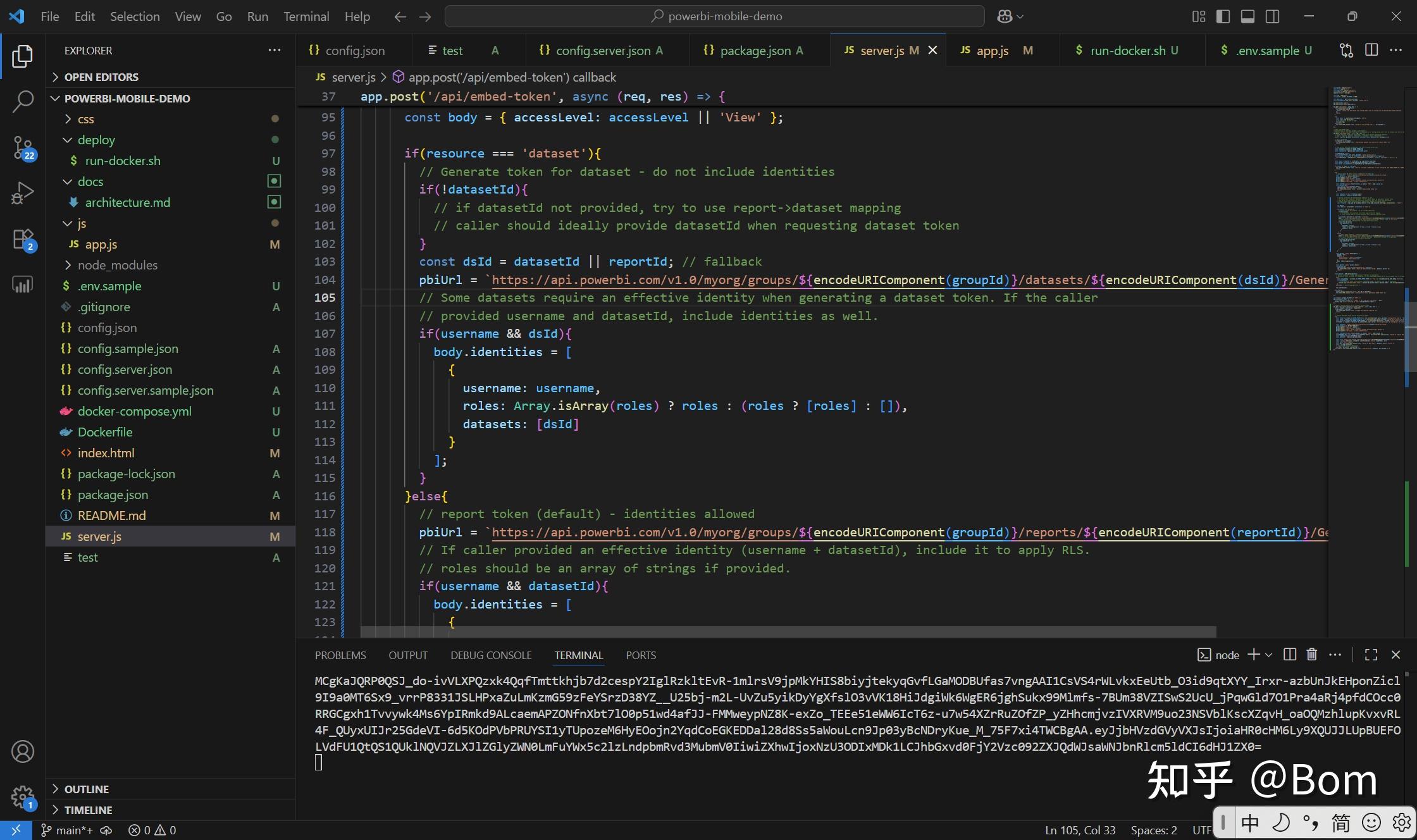
Task: Click the powerbi-mobile-demo command center bar
Action: (x=714, y=16)
